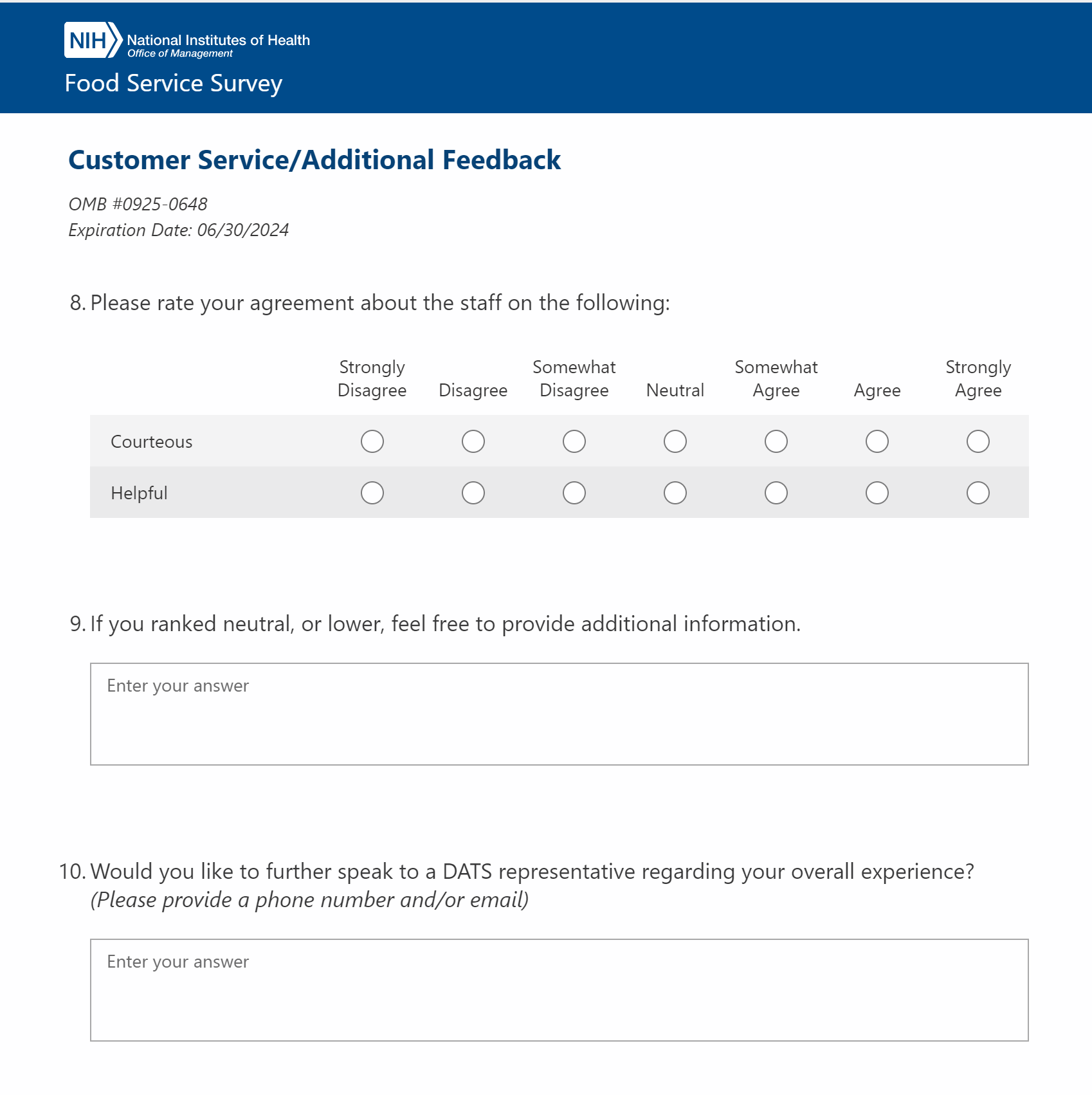Click the Customer Service/Additional Feedback heading
This screenshot has width=1092, height=1095.
[314, 160]
